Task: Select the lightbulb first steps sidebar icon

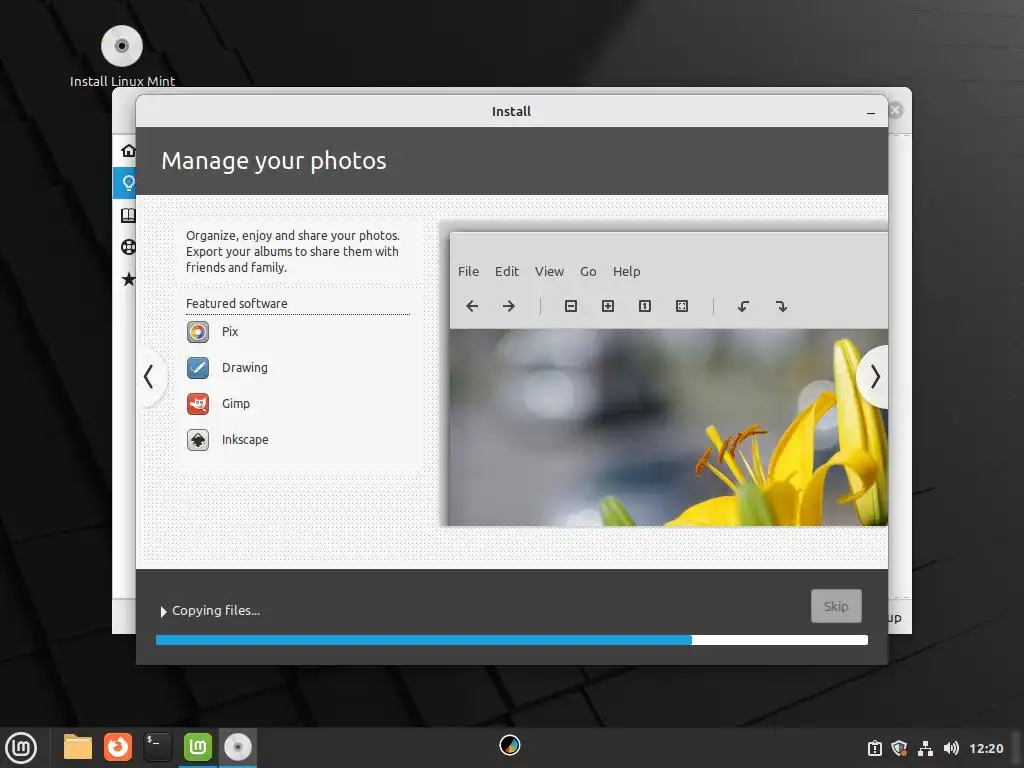Action: point(128,183)
